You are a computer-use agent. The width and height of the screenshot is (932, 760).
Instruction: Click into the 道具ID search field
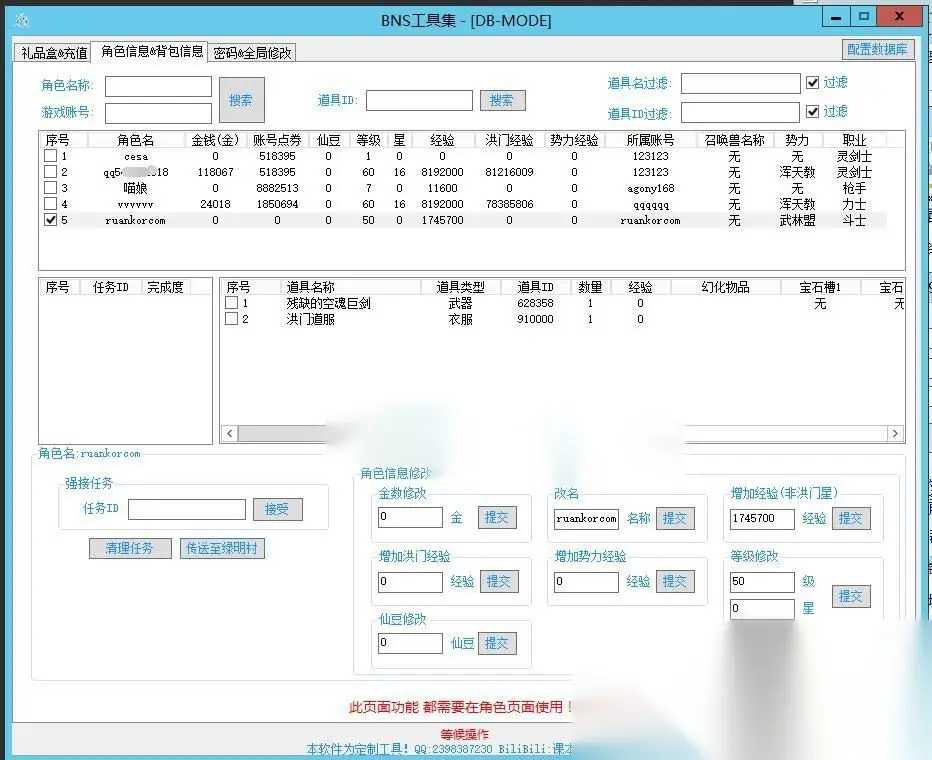pos(419,100)
